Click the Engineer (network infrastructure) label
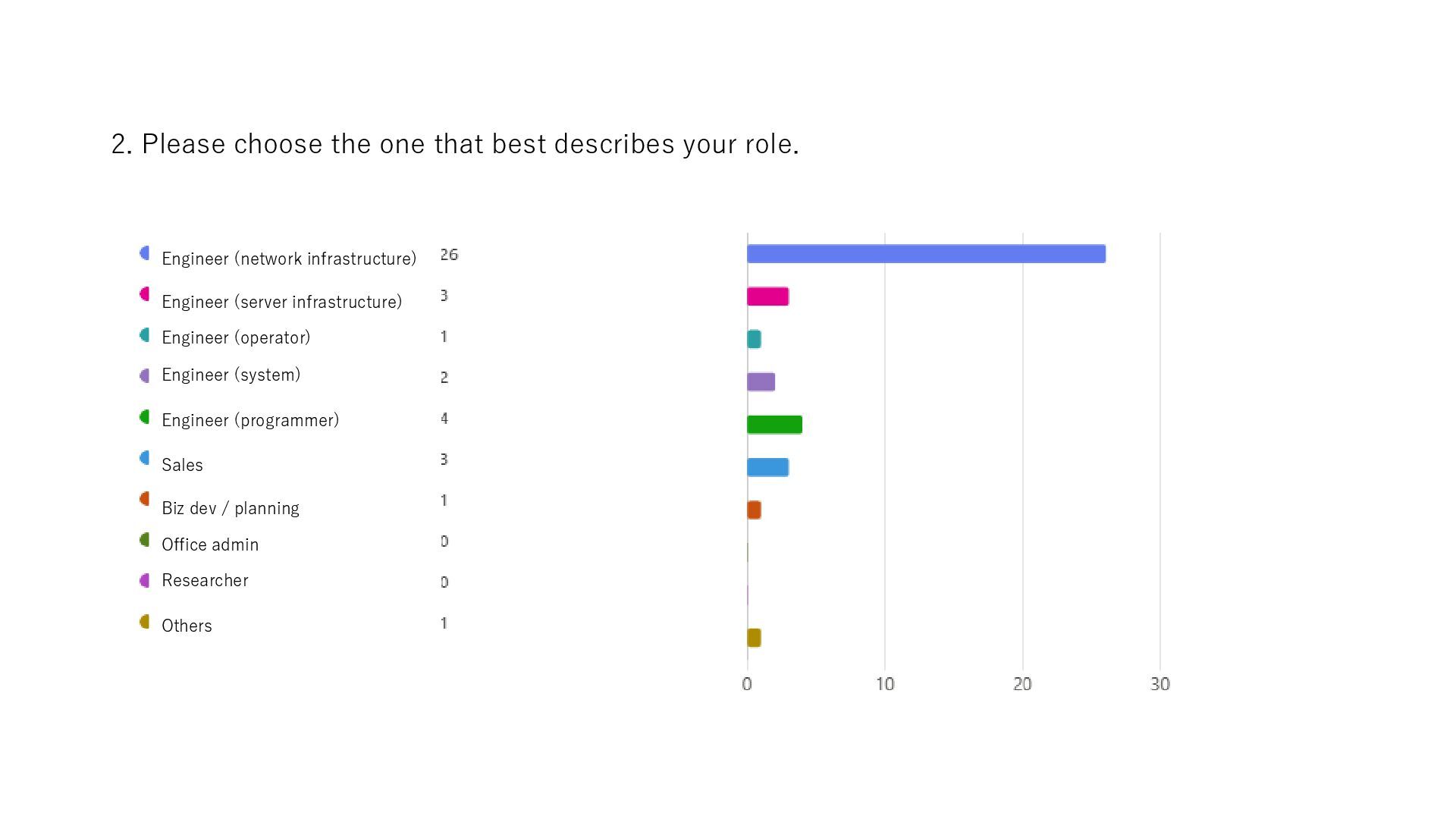Image resolution: width=1456 pixels, height=819 pixels. point(289,259)
